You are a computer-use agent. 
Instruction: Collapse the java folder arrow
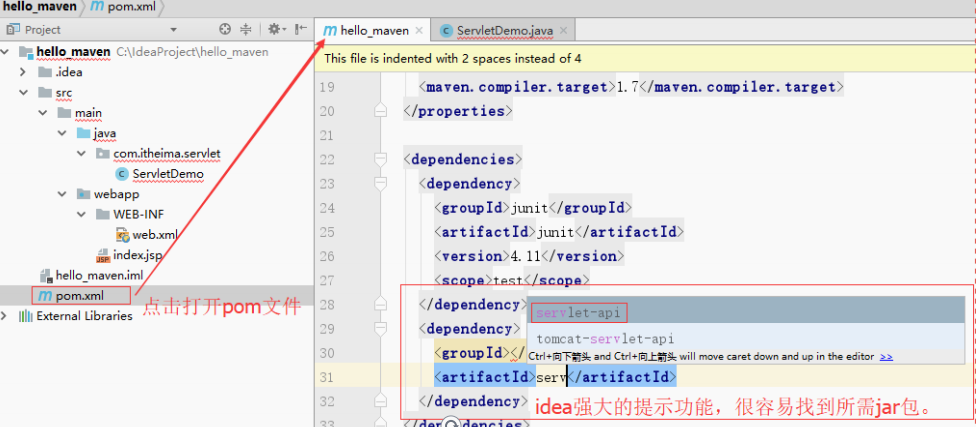[62, 133]
